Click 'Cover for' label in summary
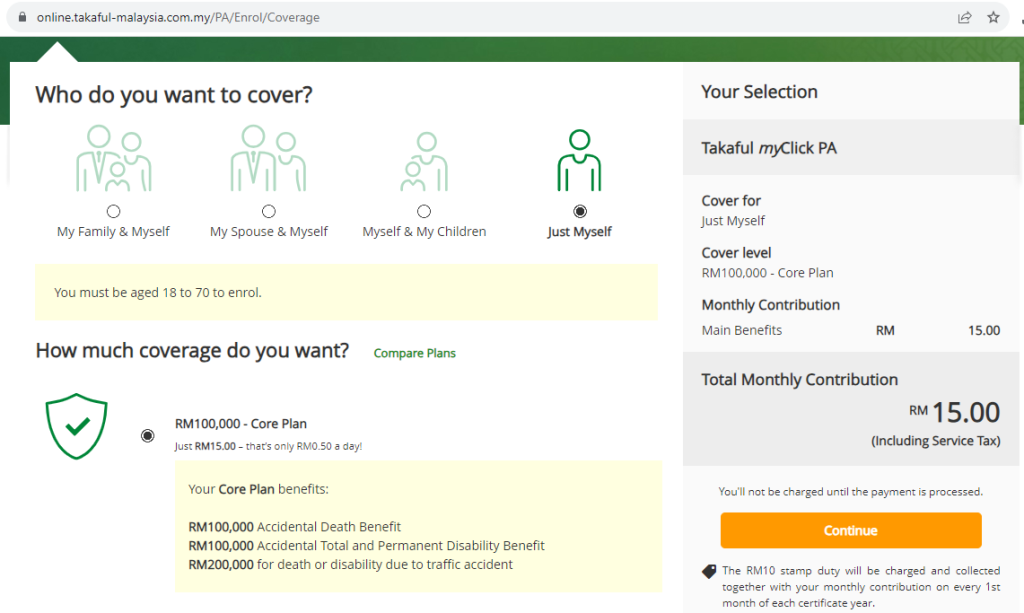This screenshot has width=1024, height=613. [731, 201]
